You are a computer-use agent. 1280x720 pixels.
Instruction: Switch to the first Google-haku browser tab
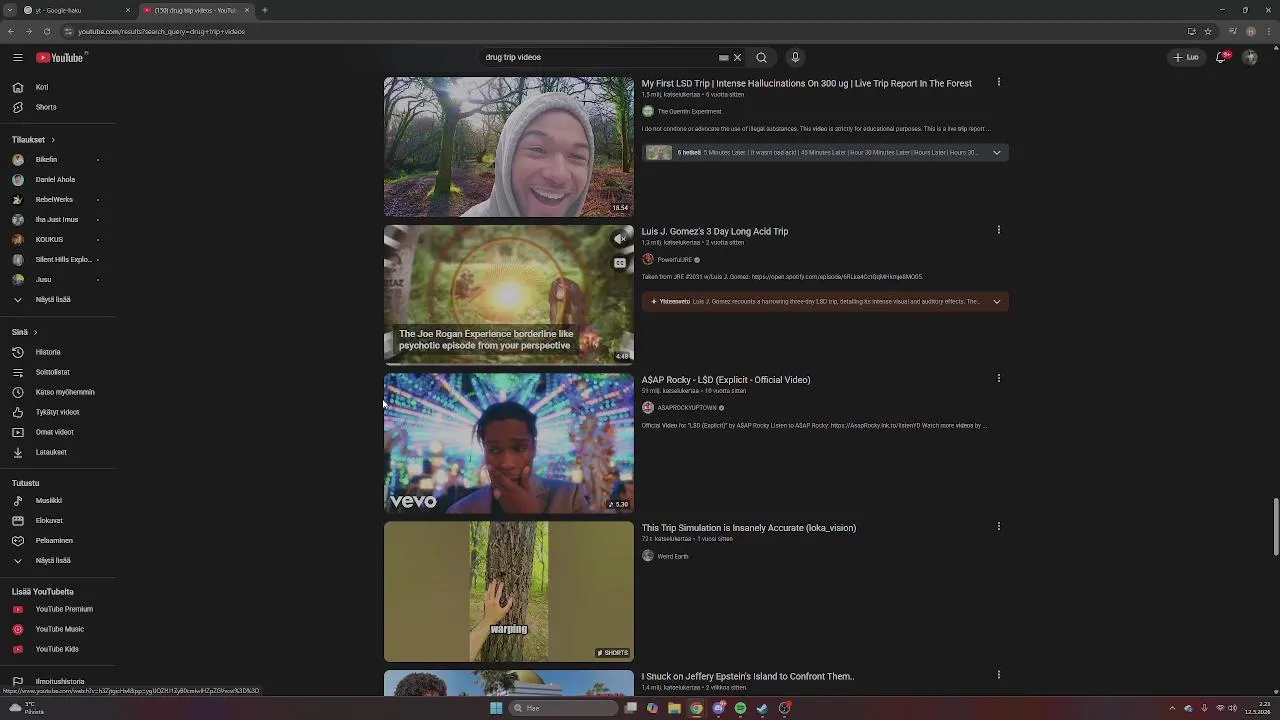click(76, 10)
